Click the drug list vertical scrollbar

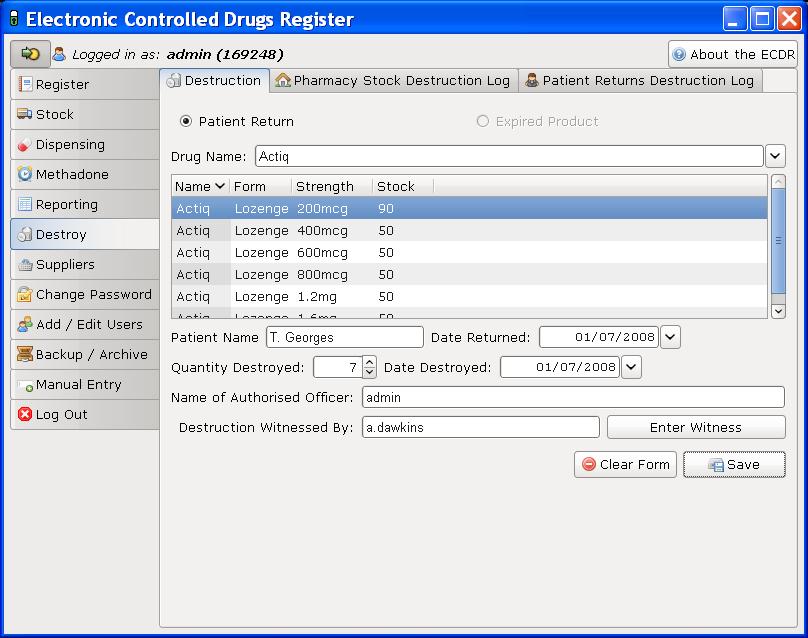(x=778, y=240)
